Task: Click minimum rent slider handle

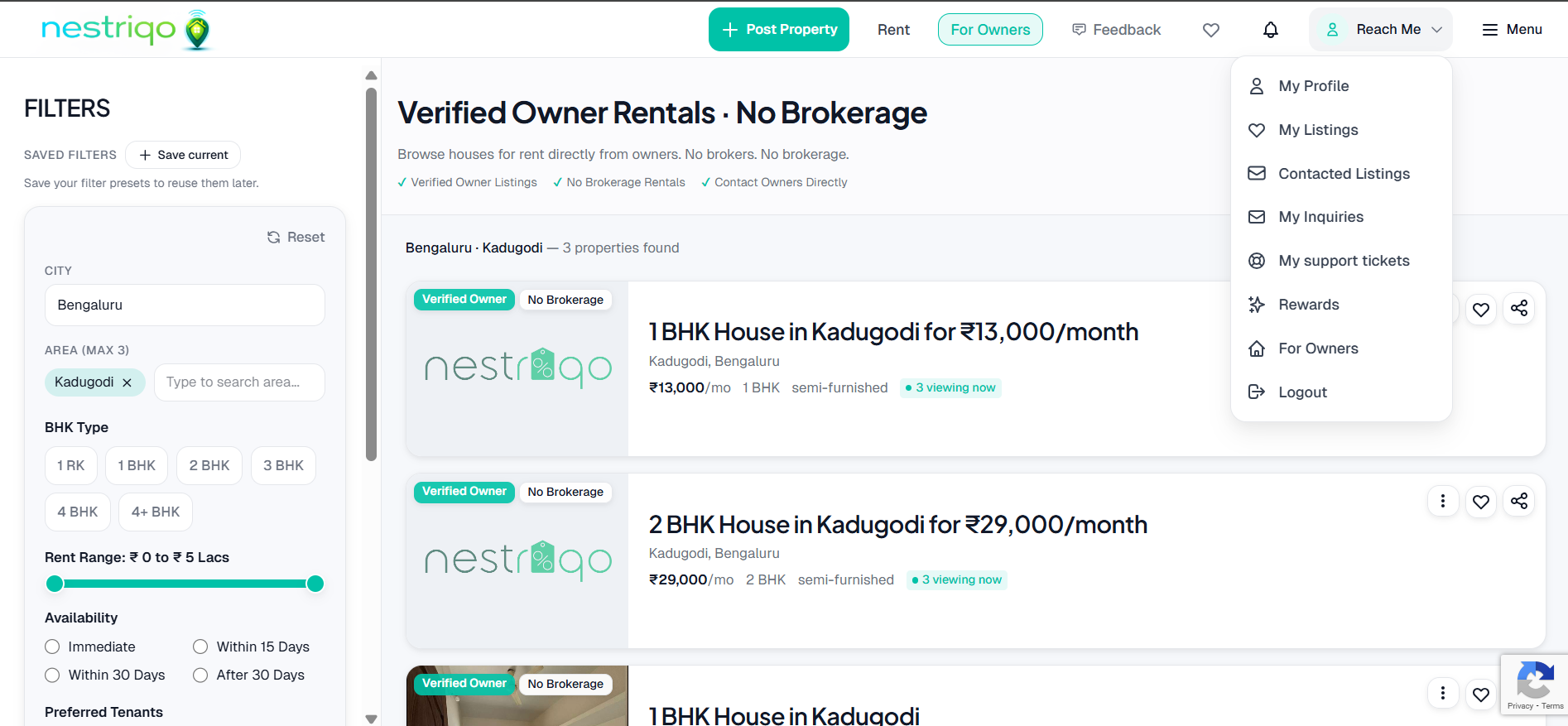Action: (x=55, y=584)
